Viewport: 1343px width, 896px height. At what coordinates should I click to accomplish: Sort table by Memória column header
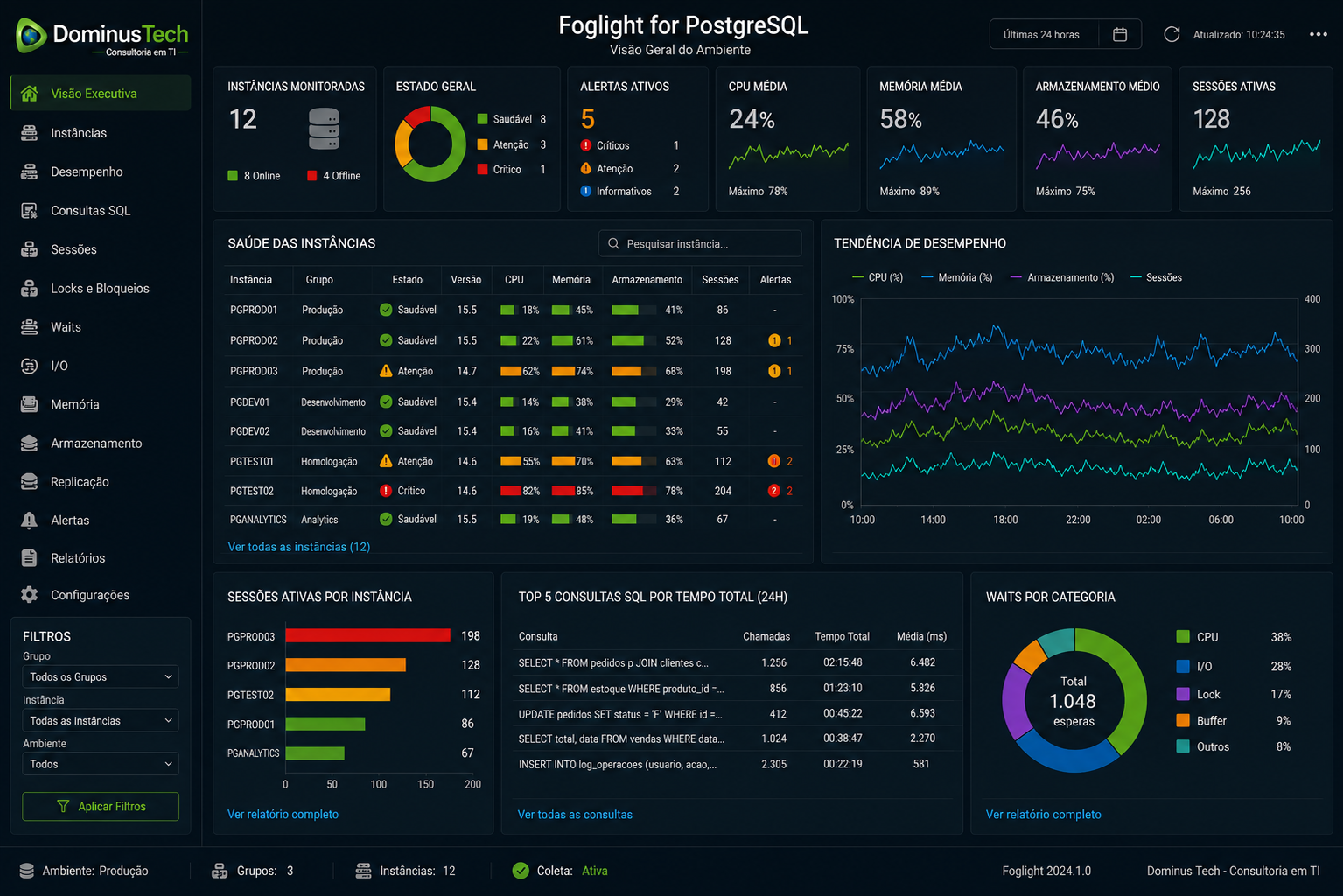coord(571,280)
